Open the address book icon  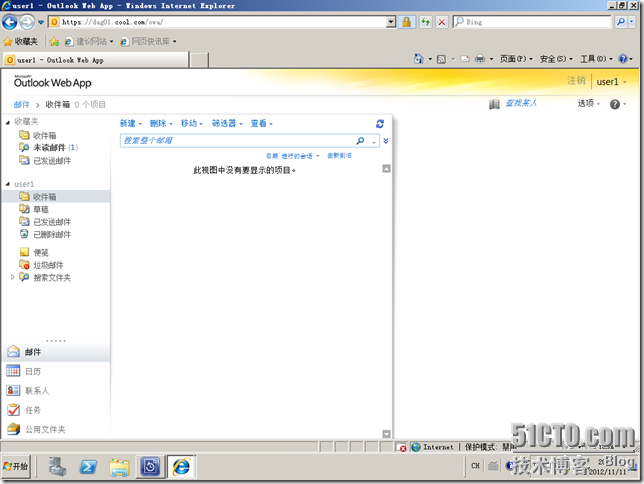click(494, 104)
